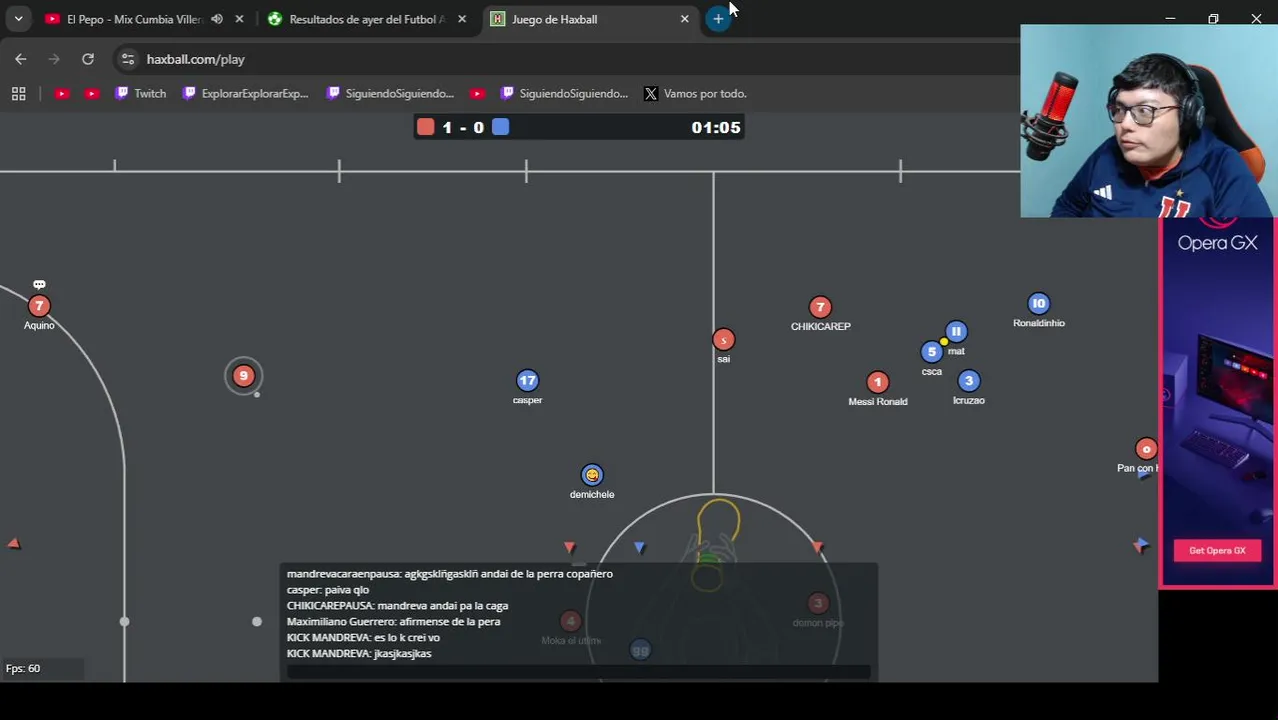Image resolution: width=1278 pixels, height=720 pixels.
Task: Click the blue team color square in scoreboard
Action: [x=501, y=127]
